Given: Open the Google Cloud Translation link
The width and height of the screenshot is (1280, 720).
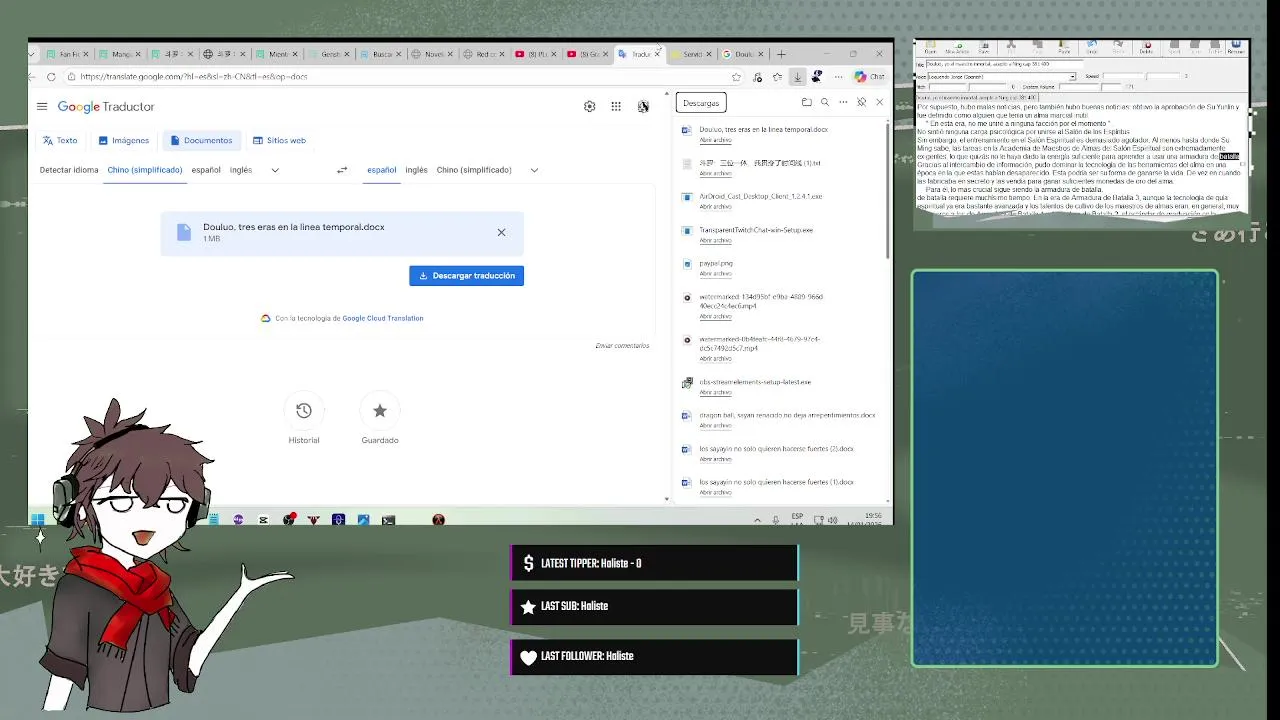Looking at the screenshot, I should point(383,318).
